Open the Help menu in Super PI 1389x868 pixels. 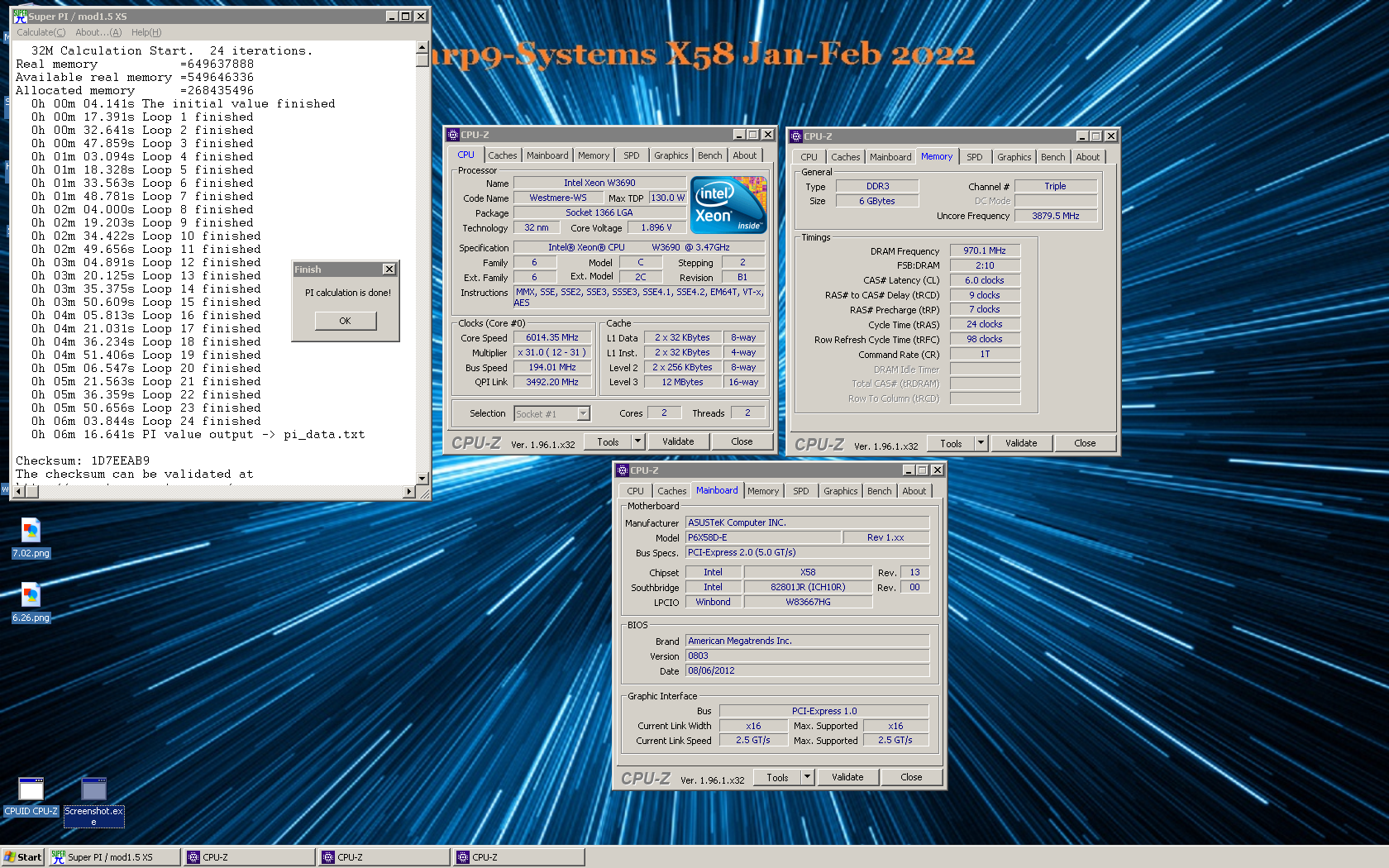coord(146,32)
